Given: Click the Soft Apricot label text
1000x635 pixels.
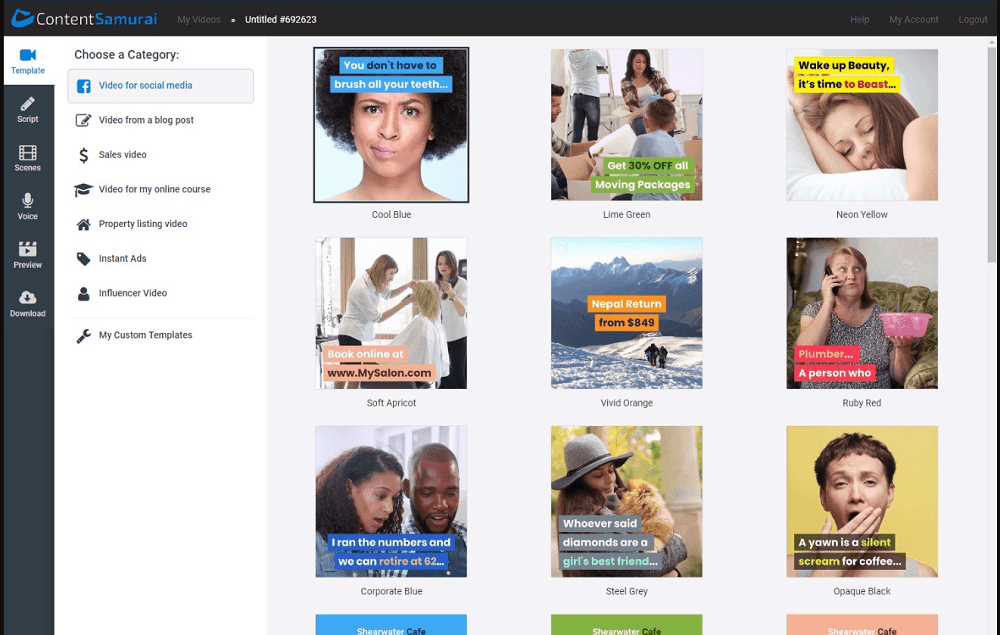Looking at the screenshot, I should pyautogui.click(x=391, y=403).
